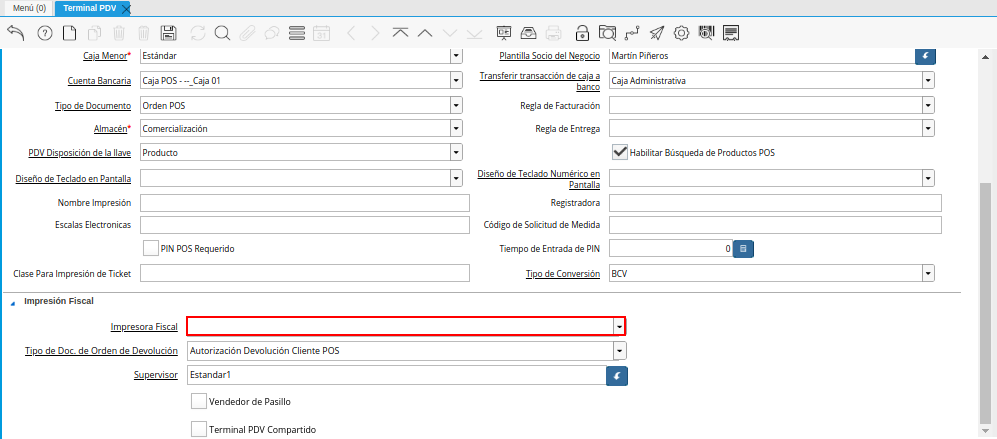Enable the Vendedor de Pasillo checkbox
Screen dimensions: 997x439
tap(199, 401)
